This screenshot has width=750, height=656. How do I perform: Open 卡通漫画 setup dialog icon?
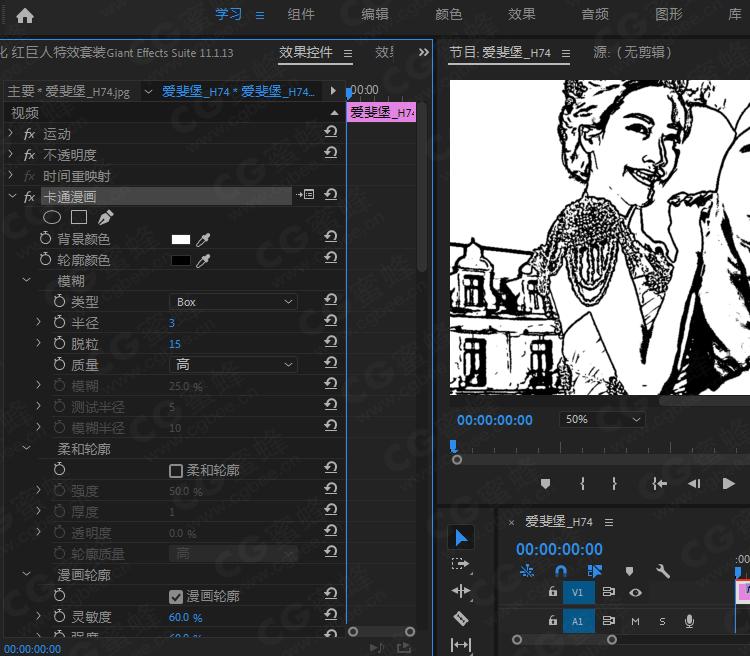click(305, 195)
